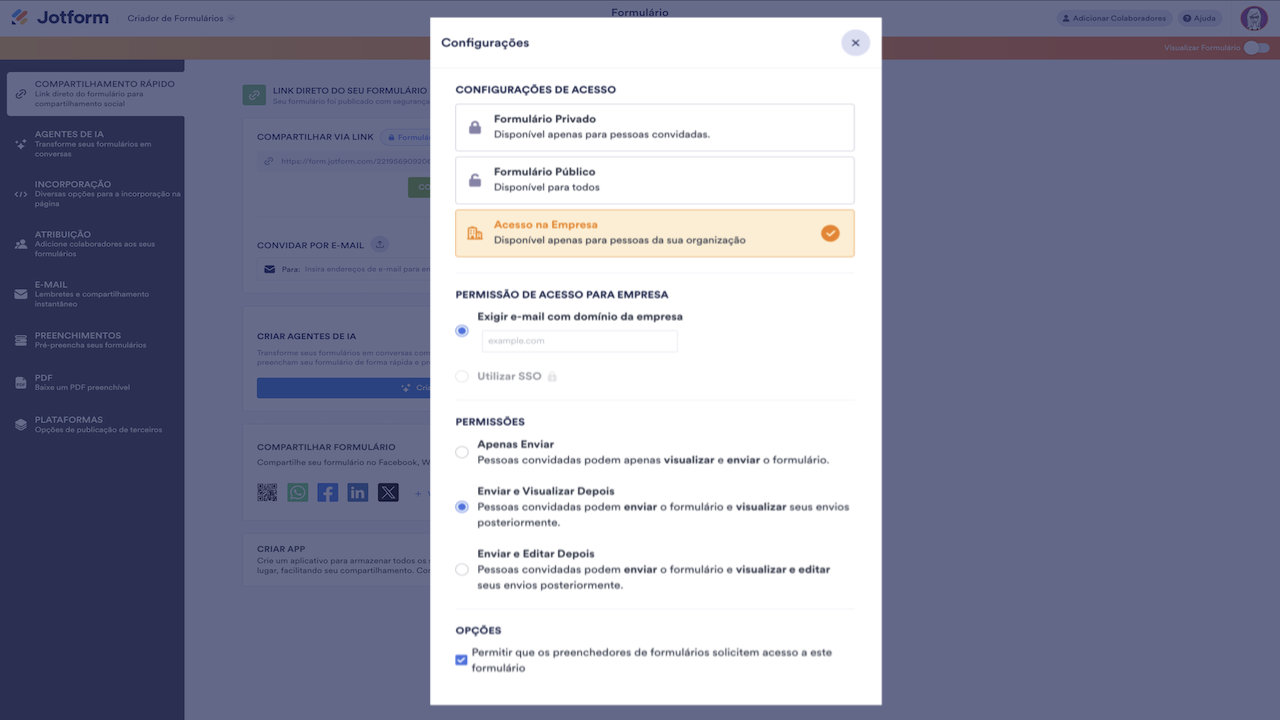Select the Acesso na Empresa option
1280x720 pixels.
tap(655, 233)
